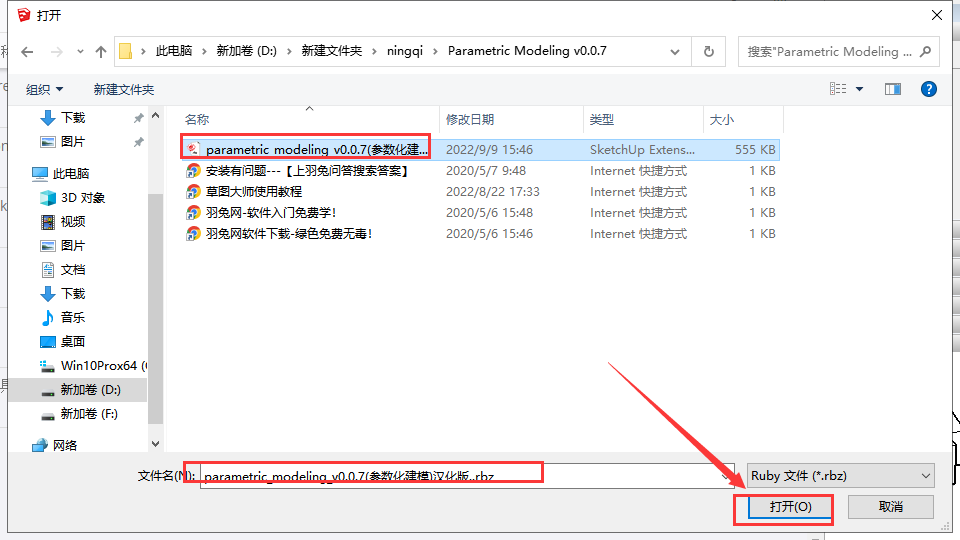Expand the address bar history dropdown

675,52
